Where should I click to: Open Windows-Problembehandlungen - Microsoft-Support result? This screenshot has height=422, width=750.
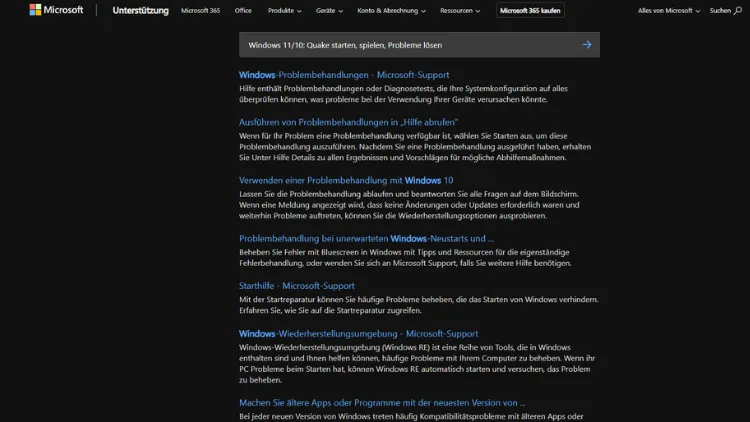point(344,75)
